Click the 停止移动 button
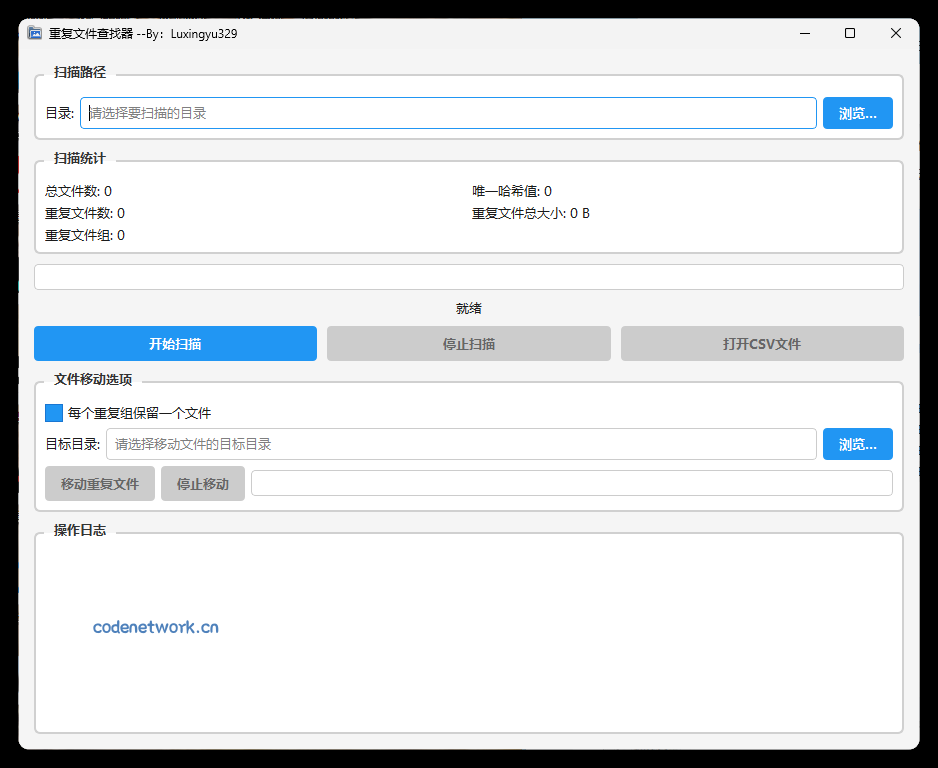938x768 pixels. pos(203,482)
